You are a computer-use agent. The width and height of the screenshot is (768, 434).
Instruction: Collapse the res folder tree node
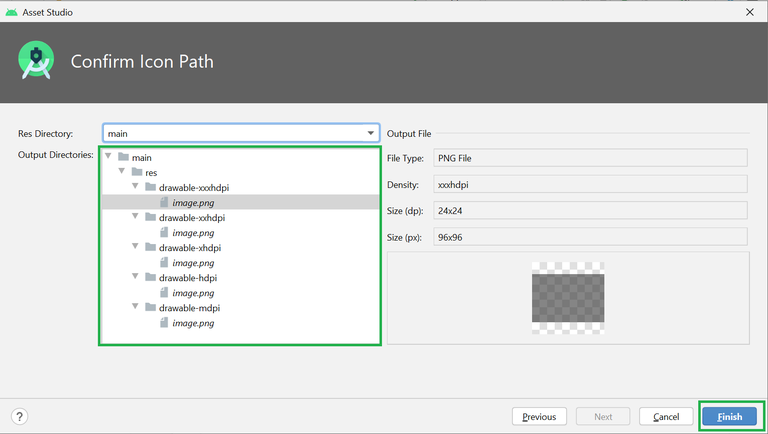[x=121, y=171]
